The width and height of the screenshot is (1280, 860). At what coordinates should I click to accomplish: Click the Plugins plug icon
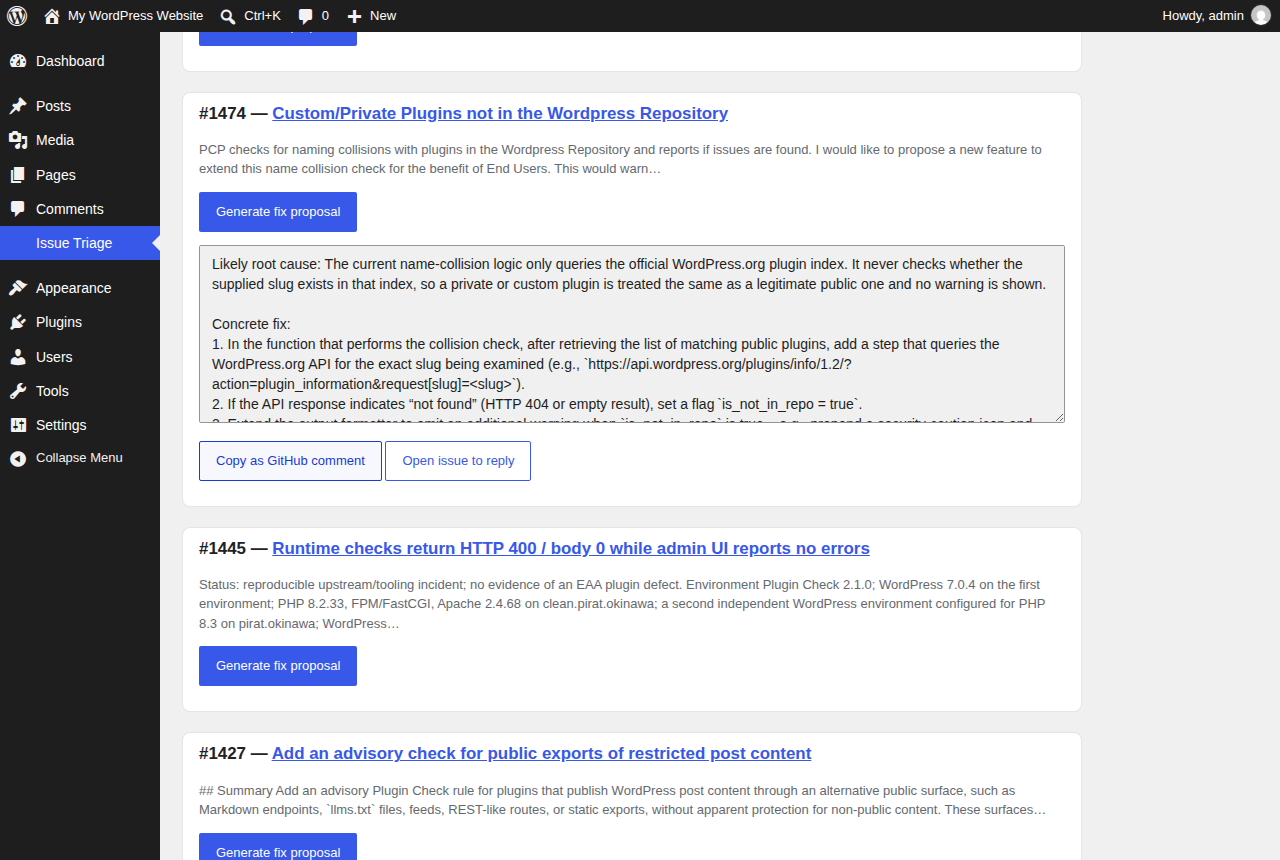coord(18,322)
